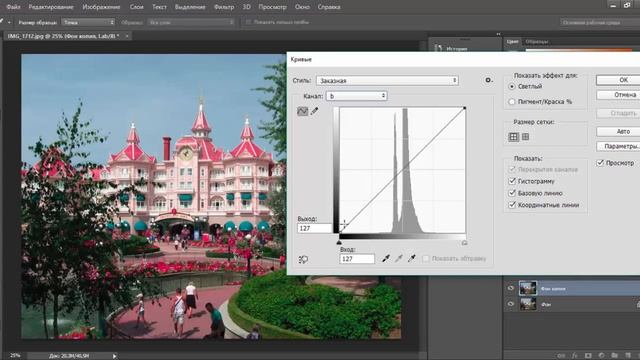
Task: Select the Светлый radio option
Action: [512, 87]
